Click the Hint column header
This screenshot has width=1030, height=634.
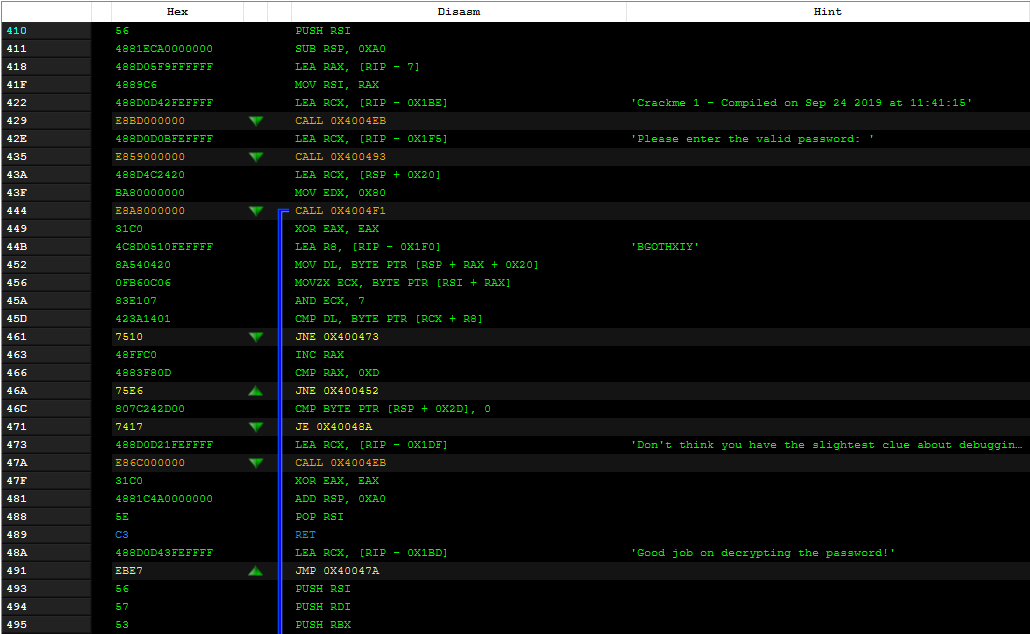point(827,12)
